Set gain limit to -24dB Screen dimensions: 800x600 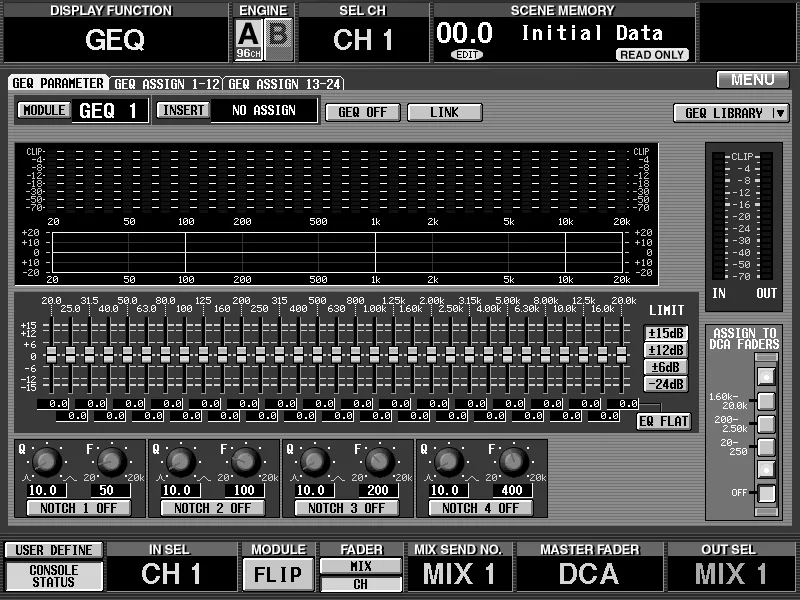click(x=666, y=384)
